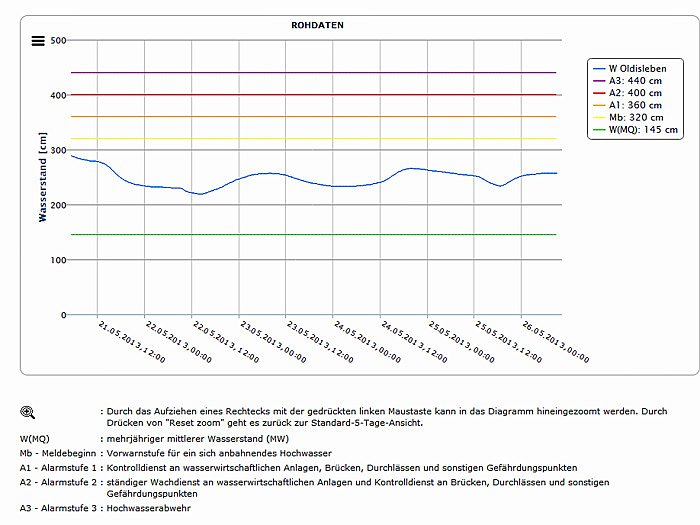Click the purple A3 threshold line
Image resolution: width=700 pixels, height=525 pixels.
pos(300,72)
